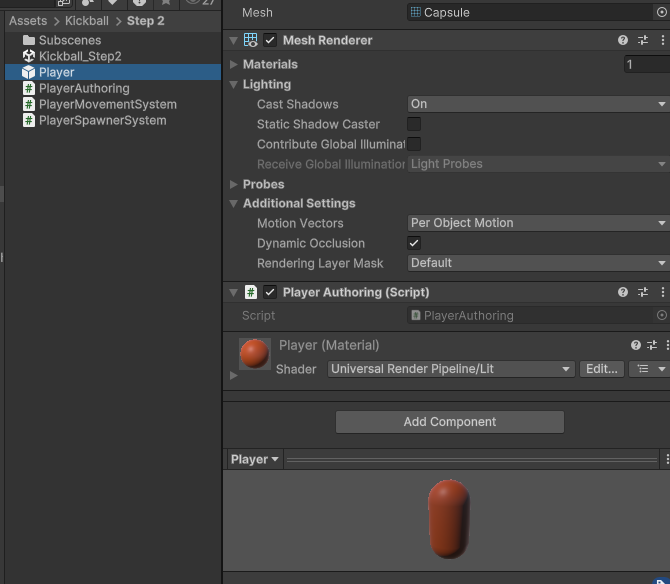Enable Static Shadow Caster
670x584 pixels.
pyautogui.click(x=414, y=124)
